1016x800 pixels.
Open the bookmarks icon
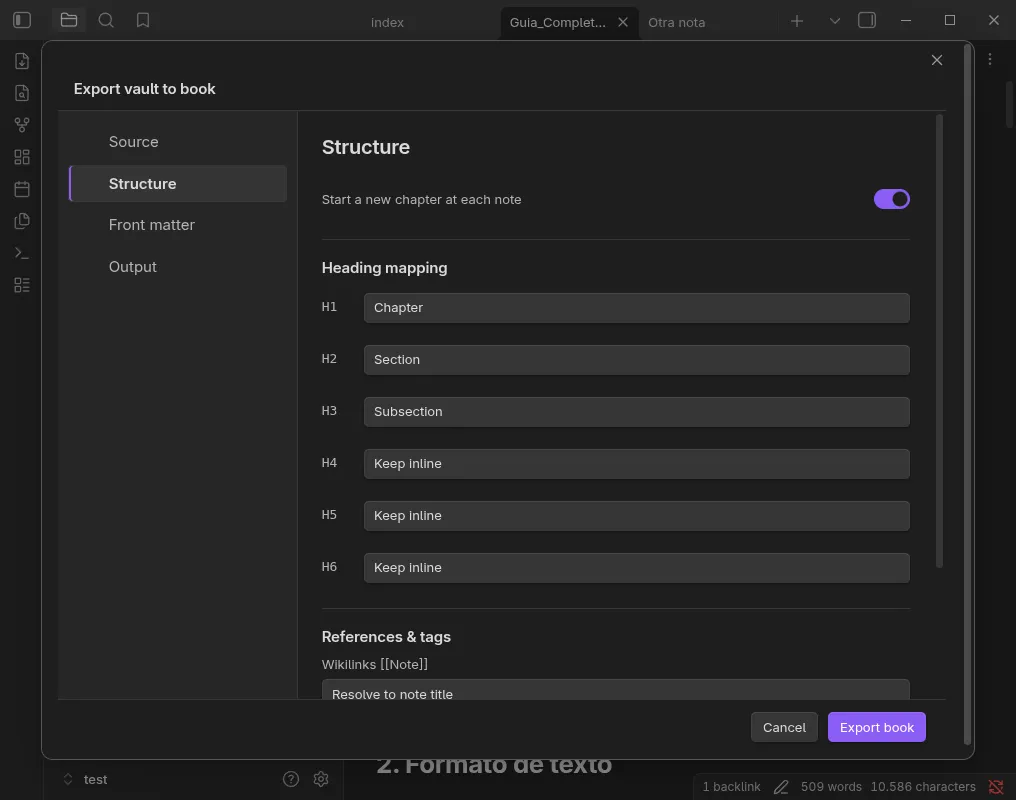point(143,20)
